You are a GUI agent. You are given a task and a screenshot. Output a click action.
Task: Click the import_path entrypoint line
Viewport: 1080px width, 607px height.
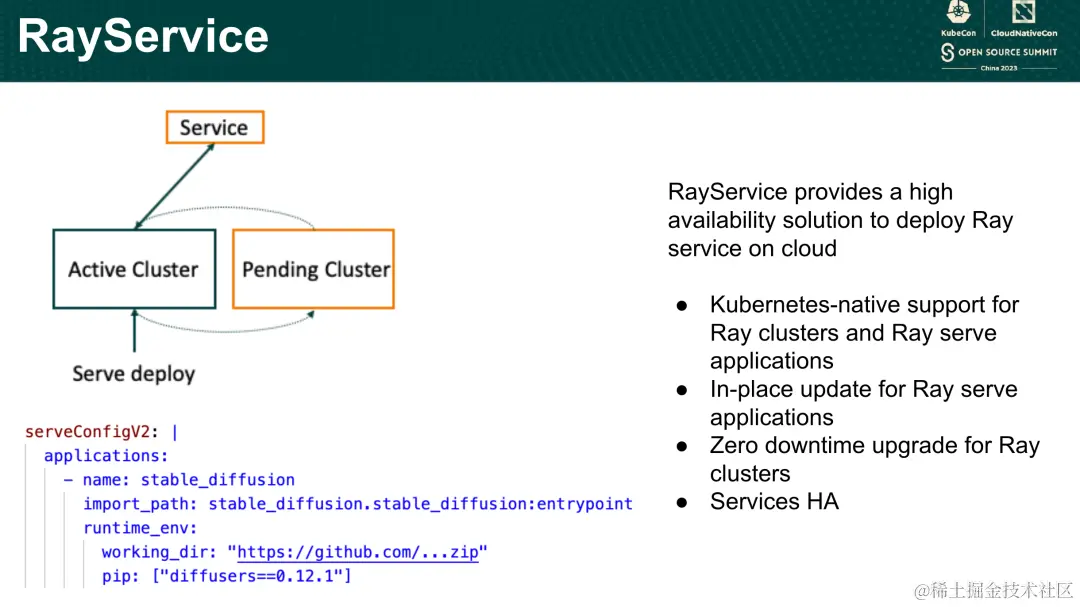click(358, 504)
